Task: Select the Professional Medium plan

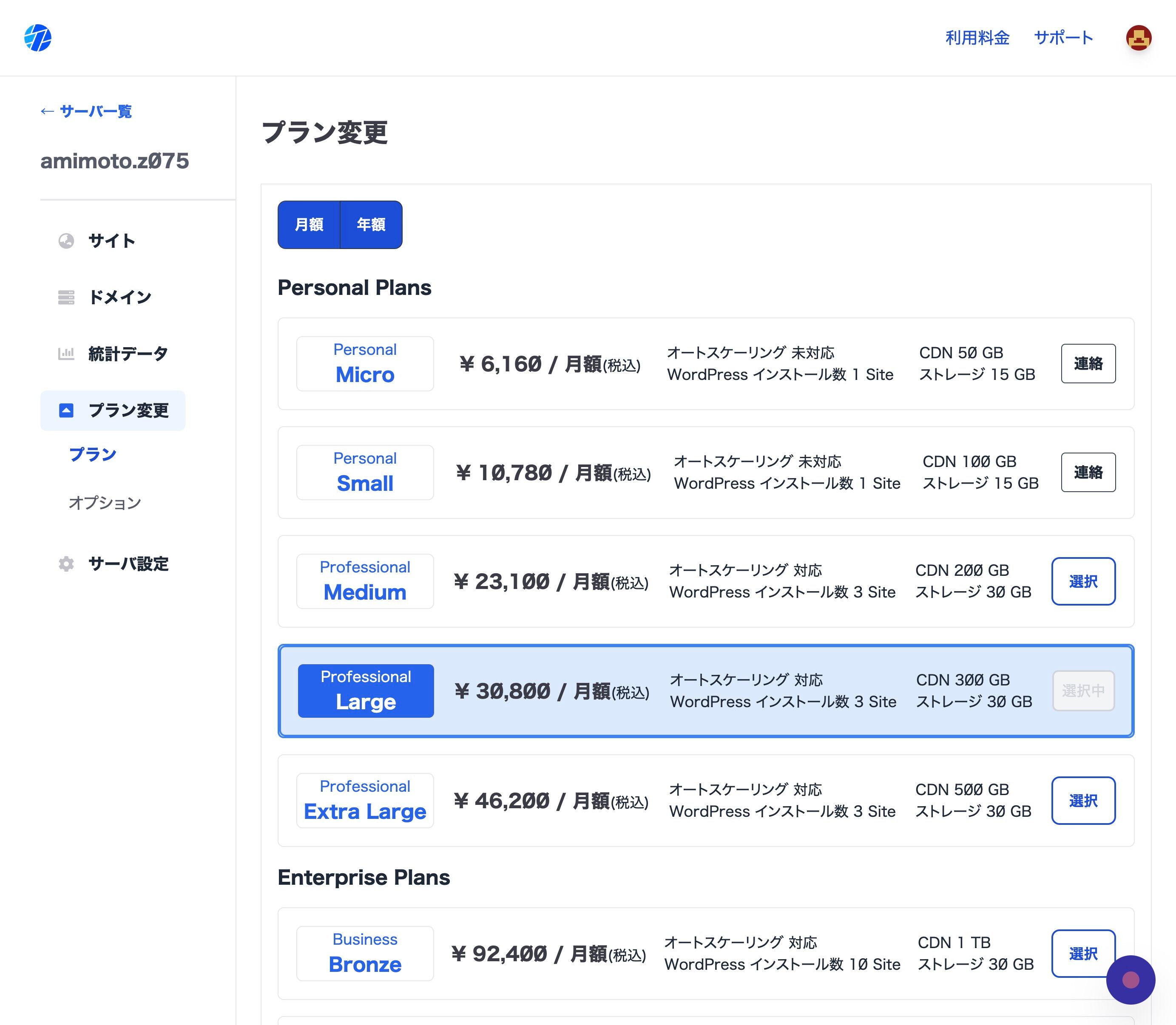Action: tap(1083, 581)
